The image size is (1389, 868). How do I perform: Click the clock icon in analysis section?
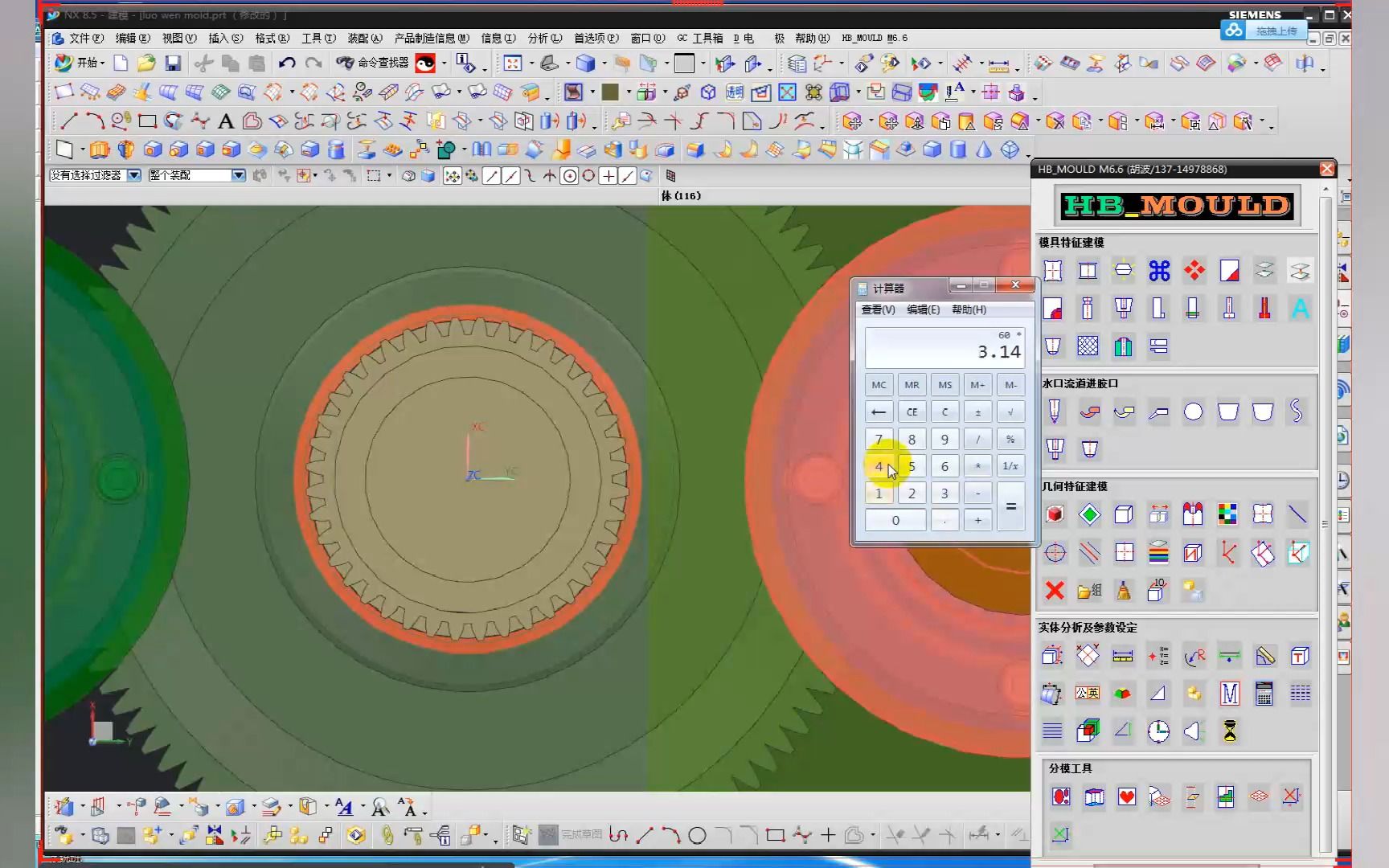coord(1158,731)
